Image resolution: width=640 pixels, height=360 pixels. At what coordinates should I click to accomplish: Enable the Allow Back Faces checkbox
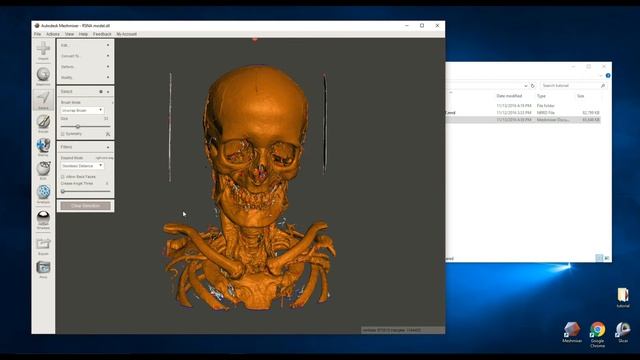point(62,177)
